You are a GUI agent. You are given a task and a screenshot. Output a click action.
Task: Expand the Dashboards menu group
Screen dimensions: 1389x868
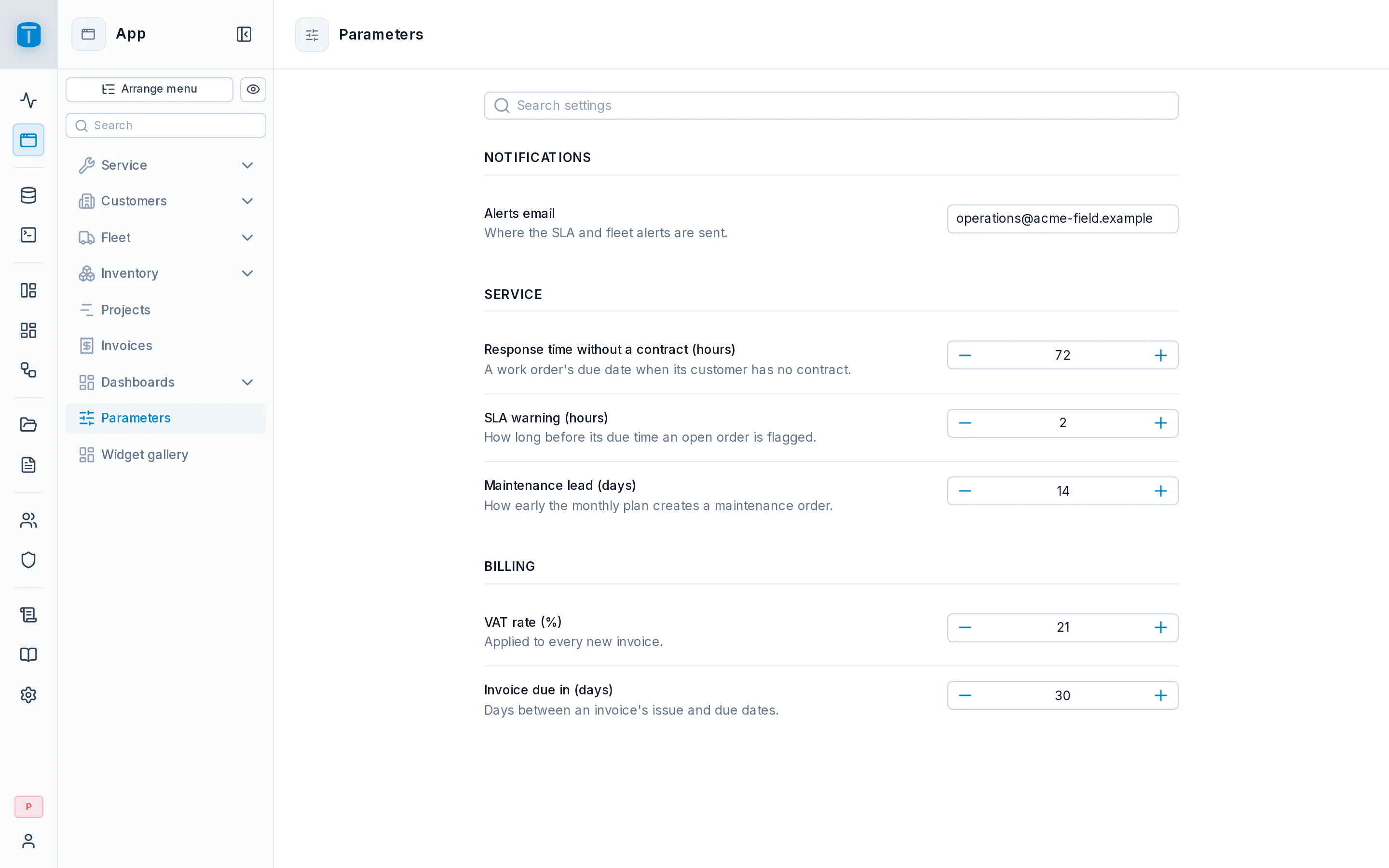click(166, 382)
